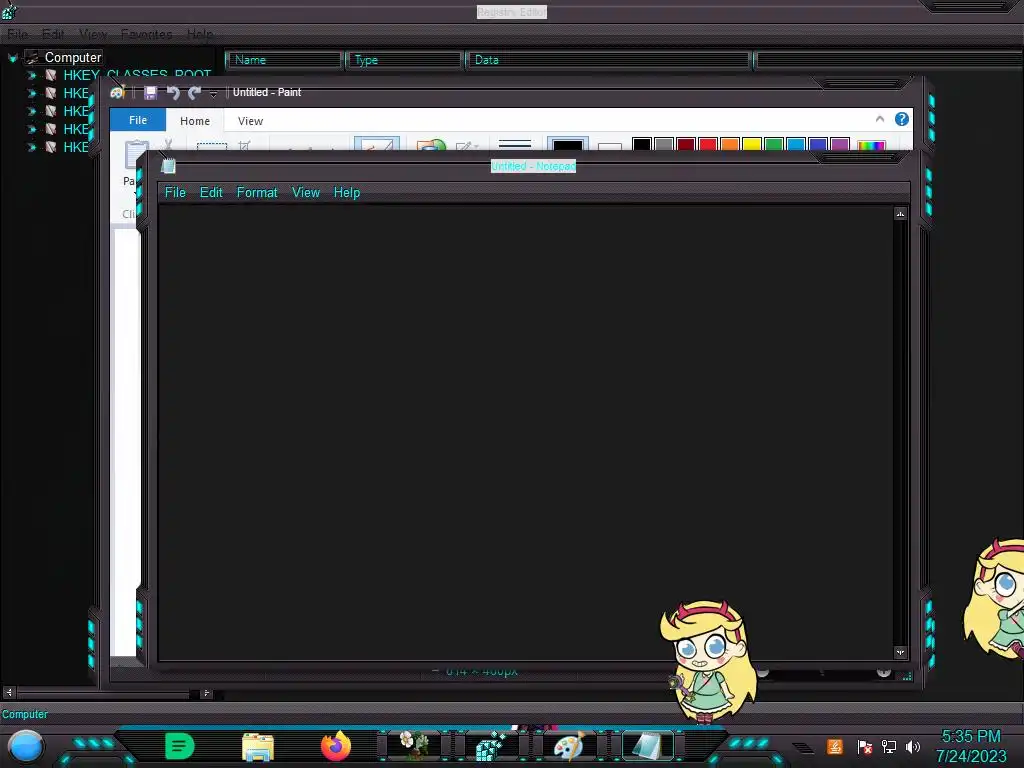Screen dimensions: 1024x768
Task: Click the Notepad icon in its title bar
Action: 168,167
